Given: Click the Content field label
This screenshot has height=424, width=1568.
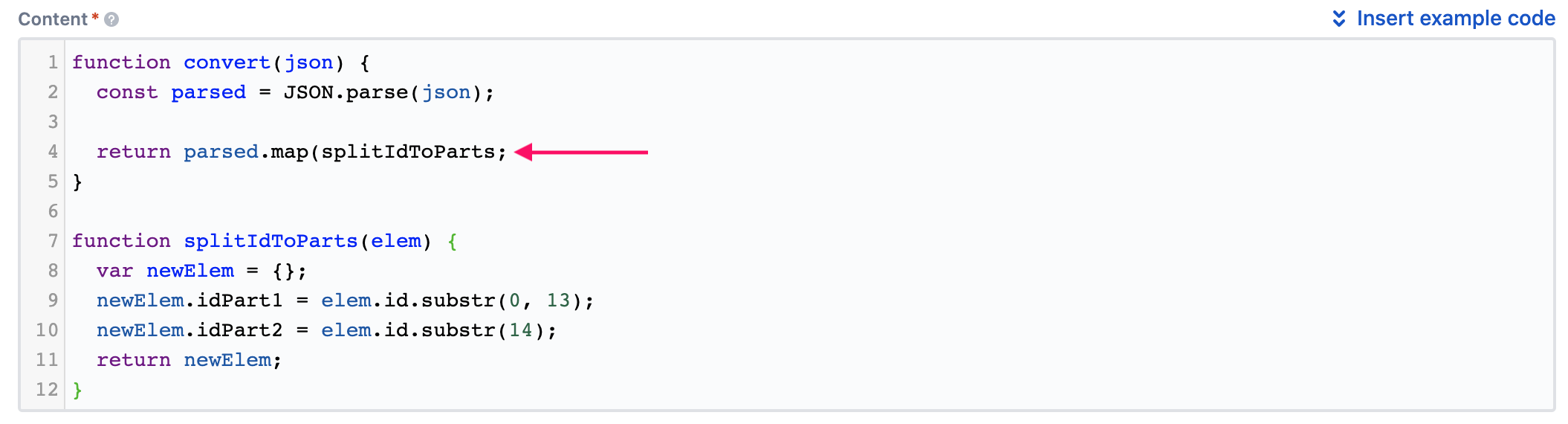Looking at the screenshot, I should pyautogui.click(x=52, y=19).
